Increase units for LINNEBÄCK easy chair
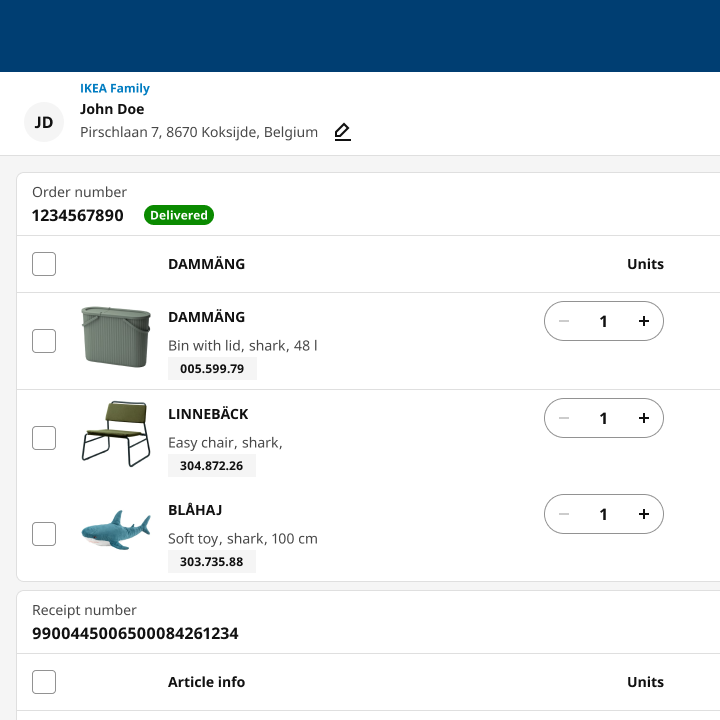Viewport: 720px width, 720px height. pos(644,418)
